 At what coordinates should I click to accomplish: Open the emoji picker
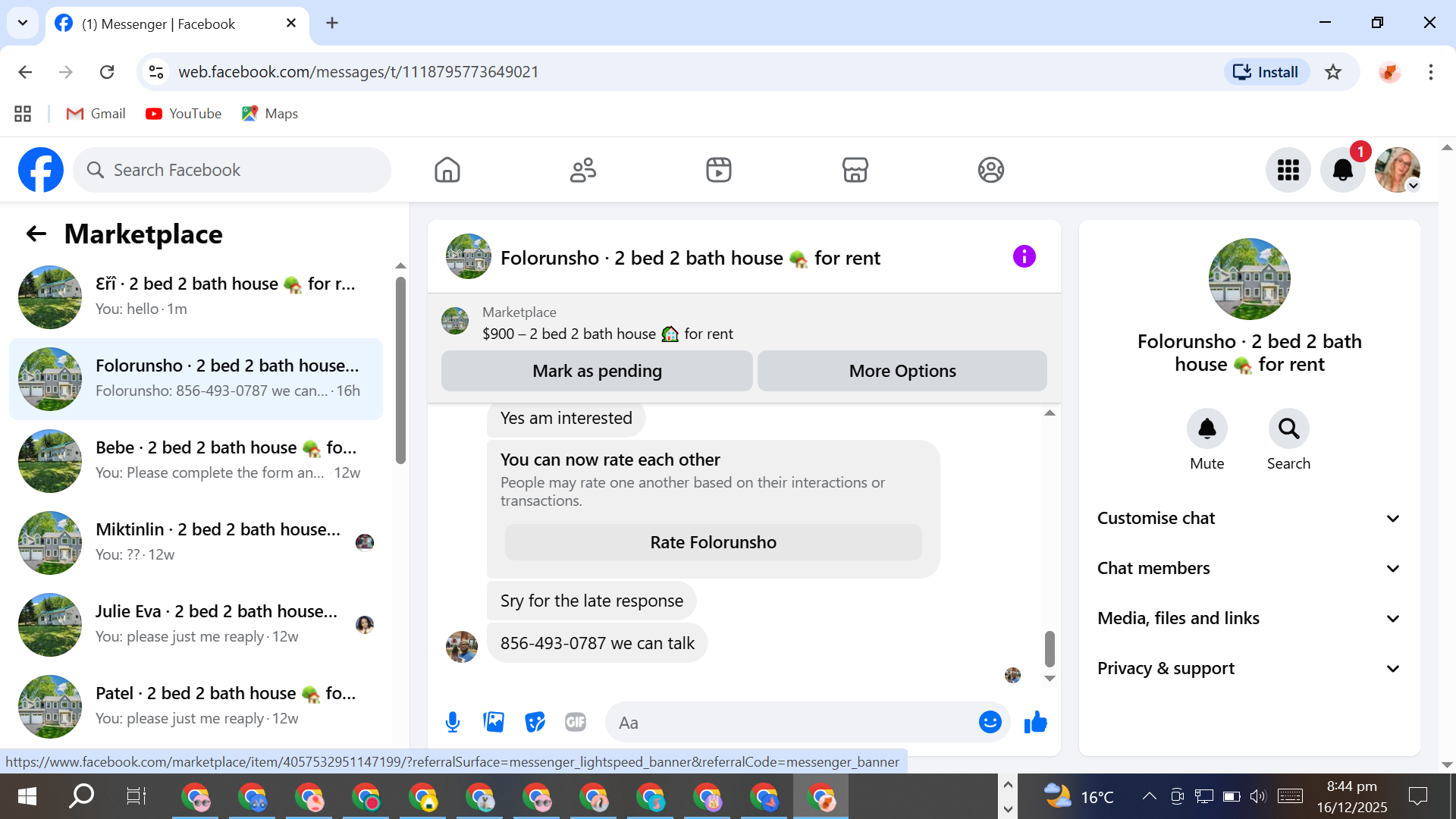point(990,723)
